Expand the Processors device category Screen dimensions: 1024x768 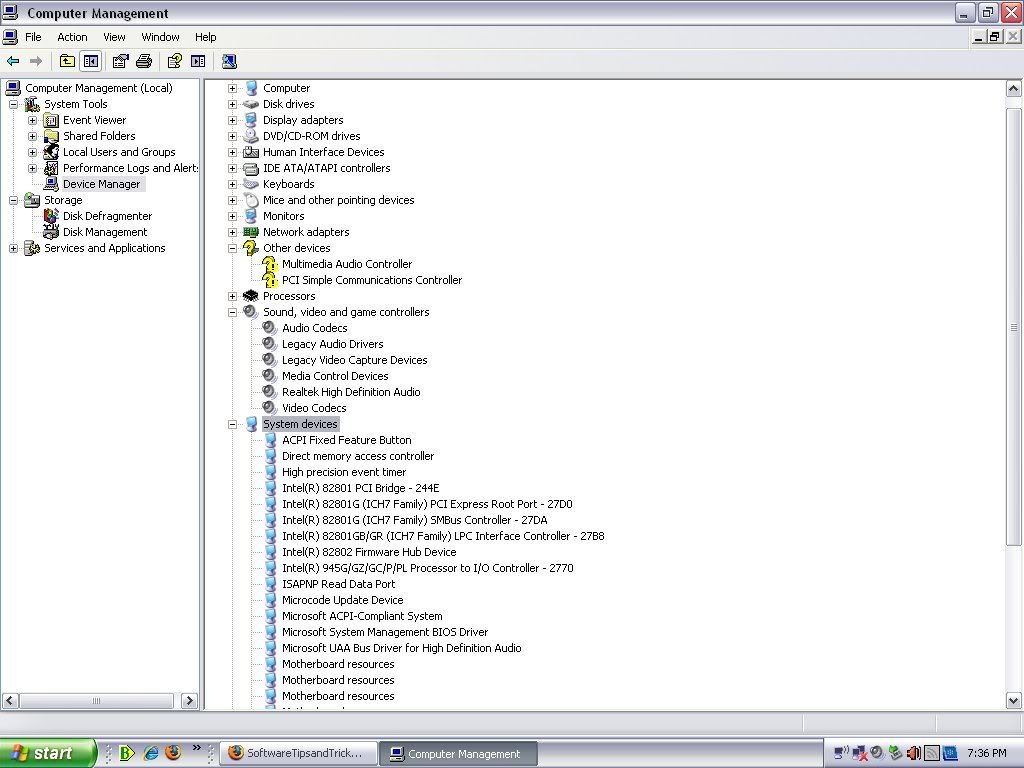[x=232, y=296]
